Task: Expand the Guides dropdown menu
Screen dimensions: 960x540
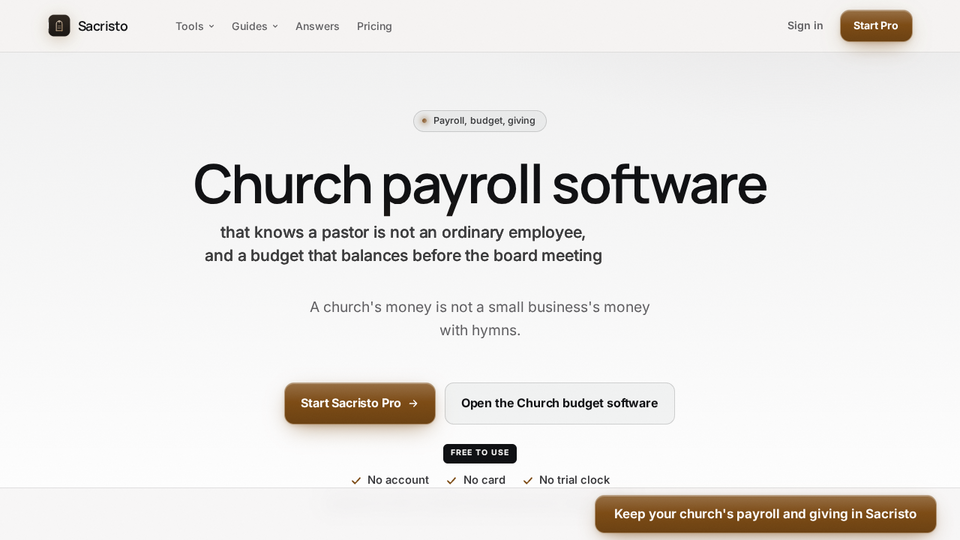Action: coord(255,26)
